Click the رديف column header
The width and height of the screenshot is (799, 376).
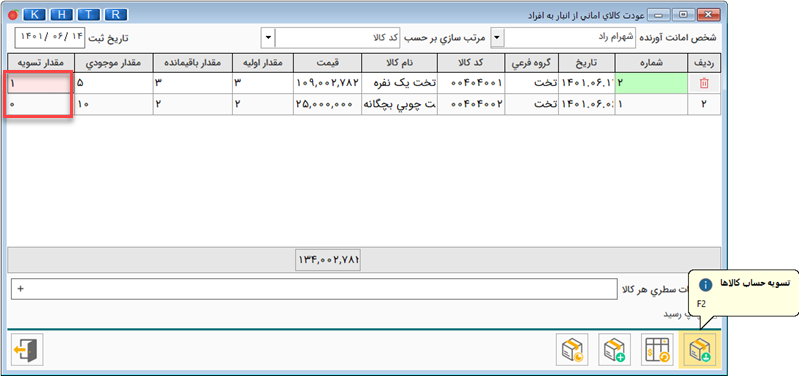(x=704, y=63)
